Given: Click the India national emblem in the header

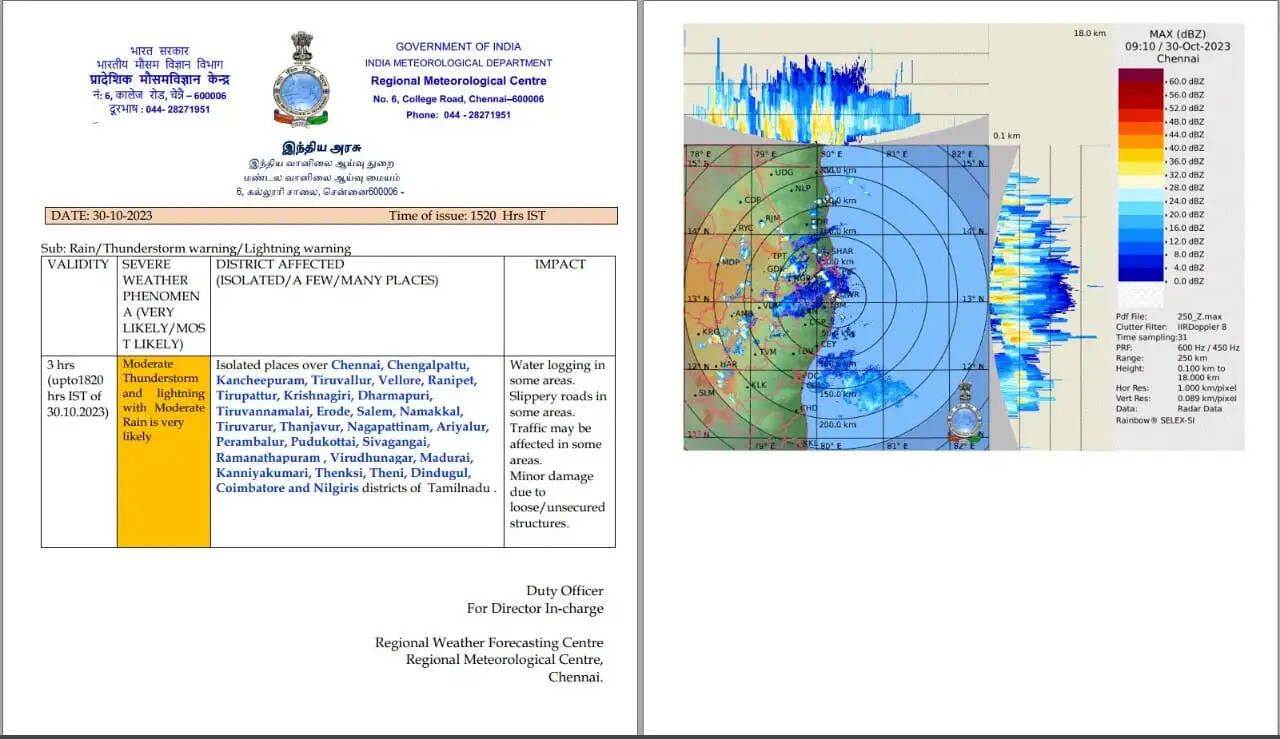Looking at the screenshot, I should (x=301, y=78).
